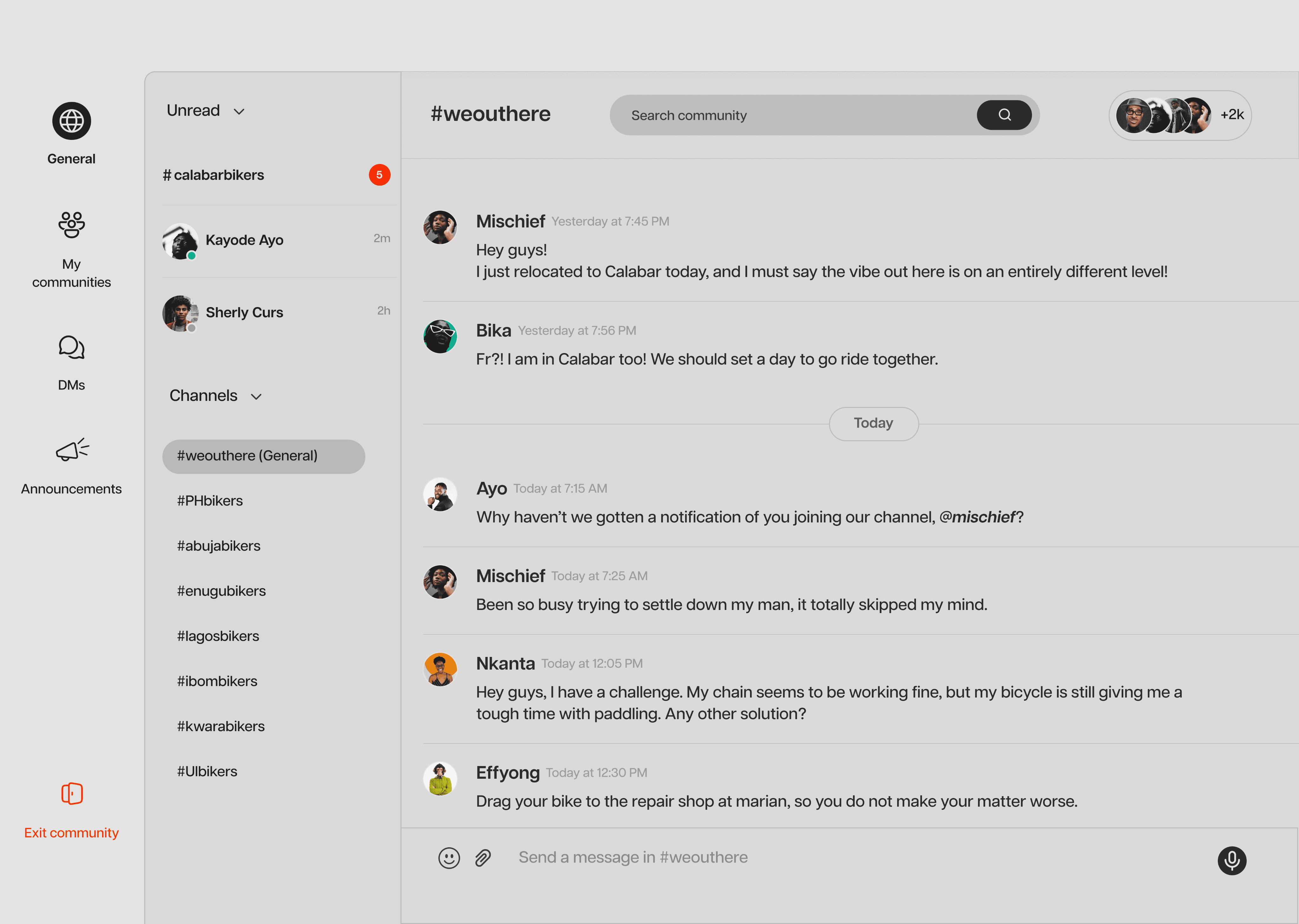Open the #lagosbikers channel

[218, 636]
